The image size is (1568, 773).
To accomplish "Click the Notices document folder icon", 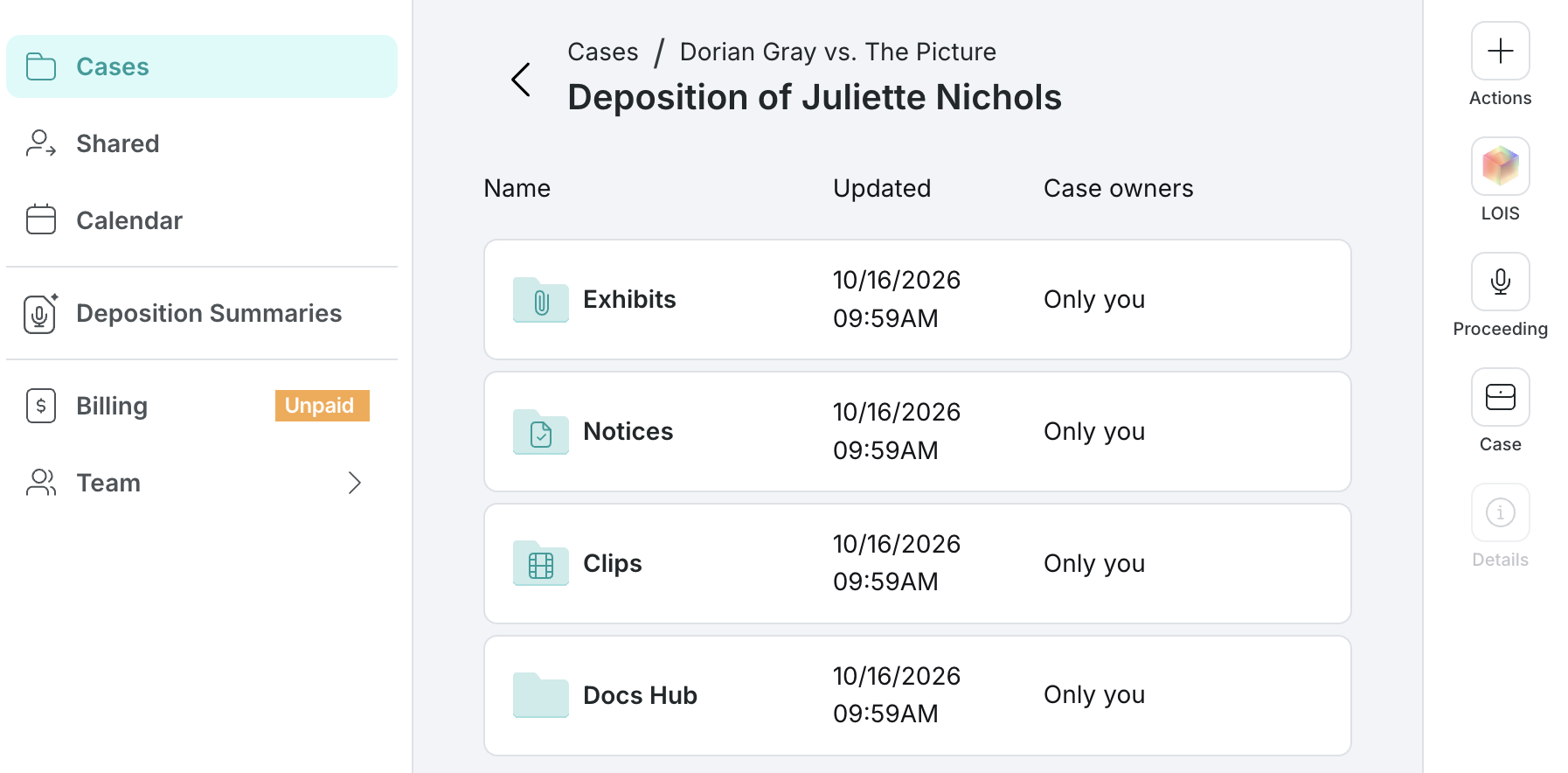I will click(541, 432).
